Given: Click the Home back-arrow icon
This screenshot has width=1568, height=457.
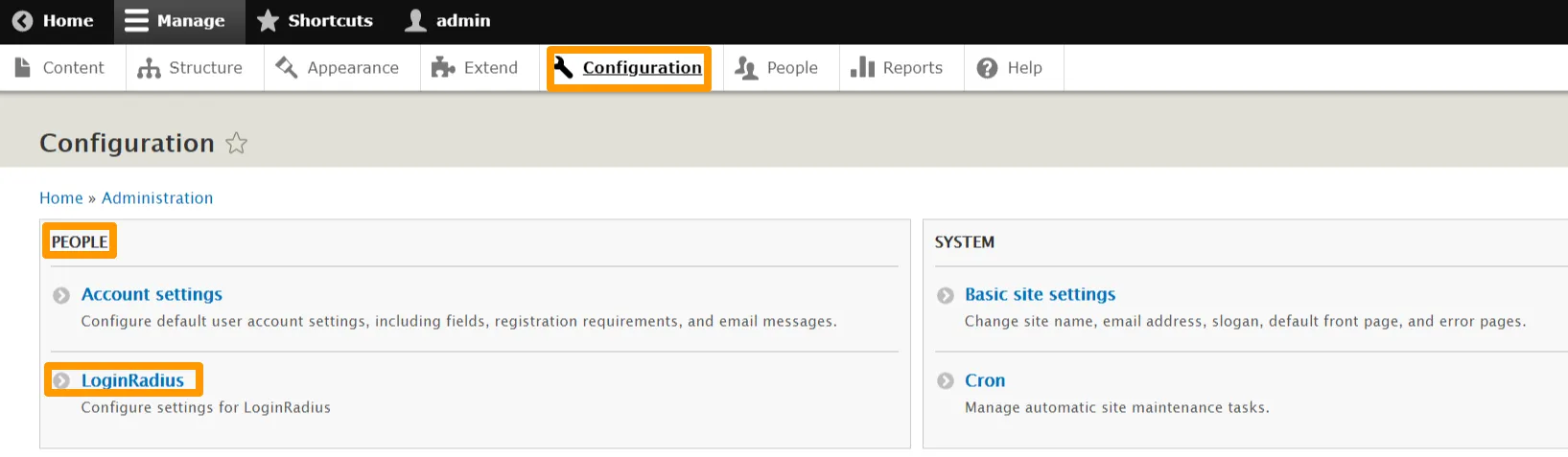Looking at the screenshot, I should [22, 21].
